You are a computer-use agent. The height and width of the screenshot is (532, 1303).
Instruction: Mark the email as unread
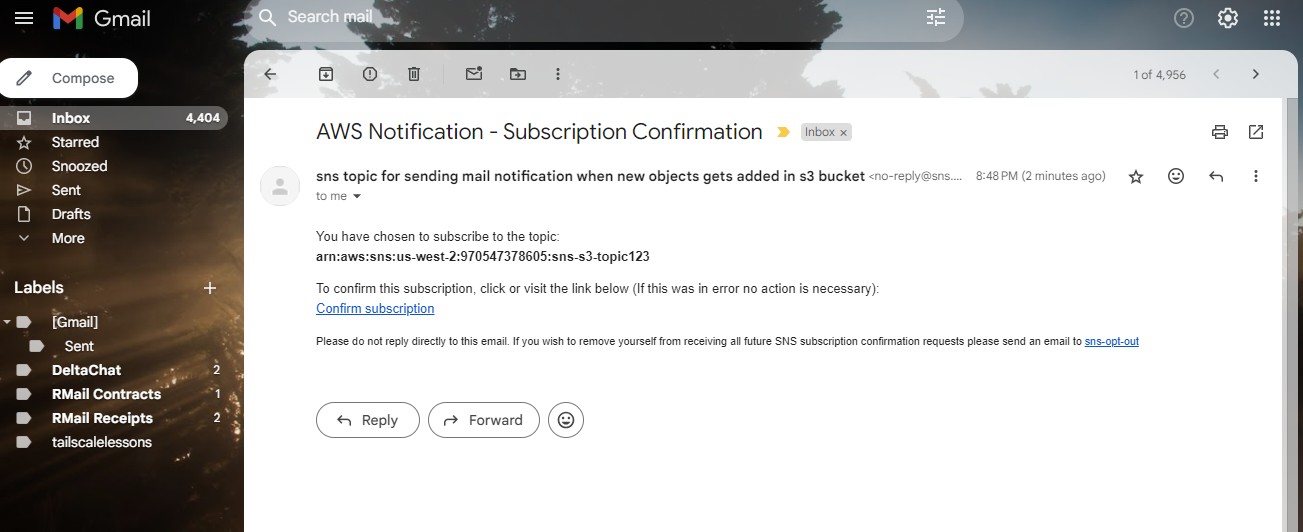coord(473,74)
